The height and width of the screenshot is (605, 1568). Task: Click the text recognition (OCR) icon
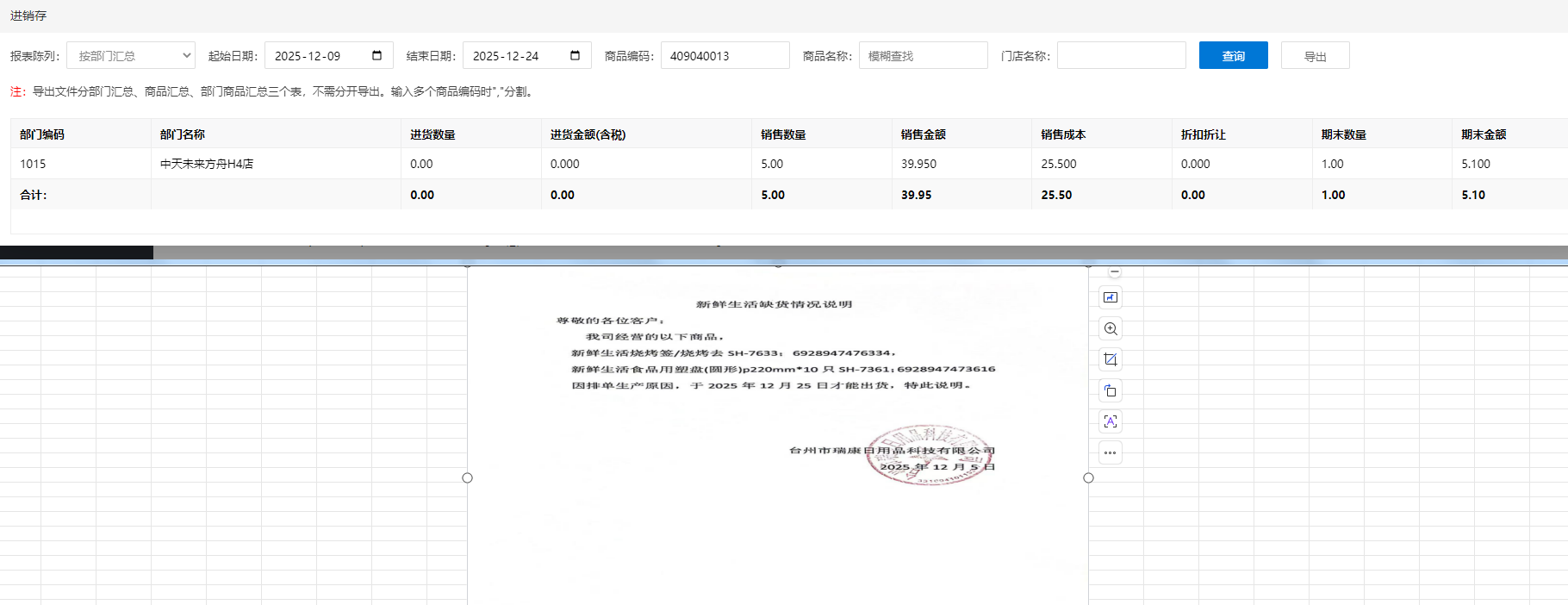[x=1111, y=421]
